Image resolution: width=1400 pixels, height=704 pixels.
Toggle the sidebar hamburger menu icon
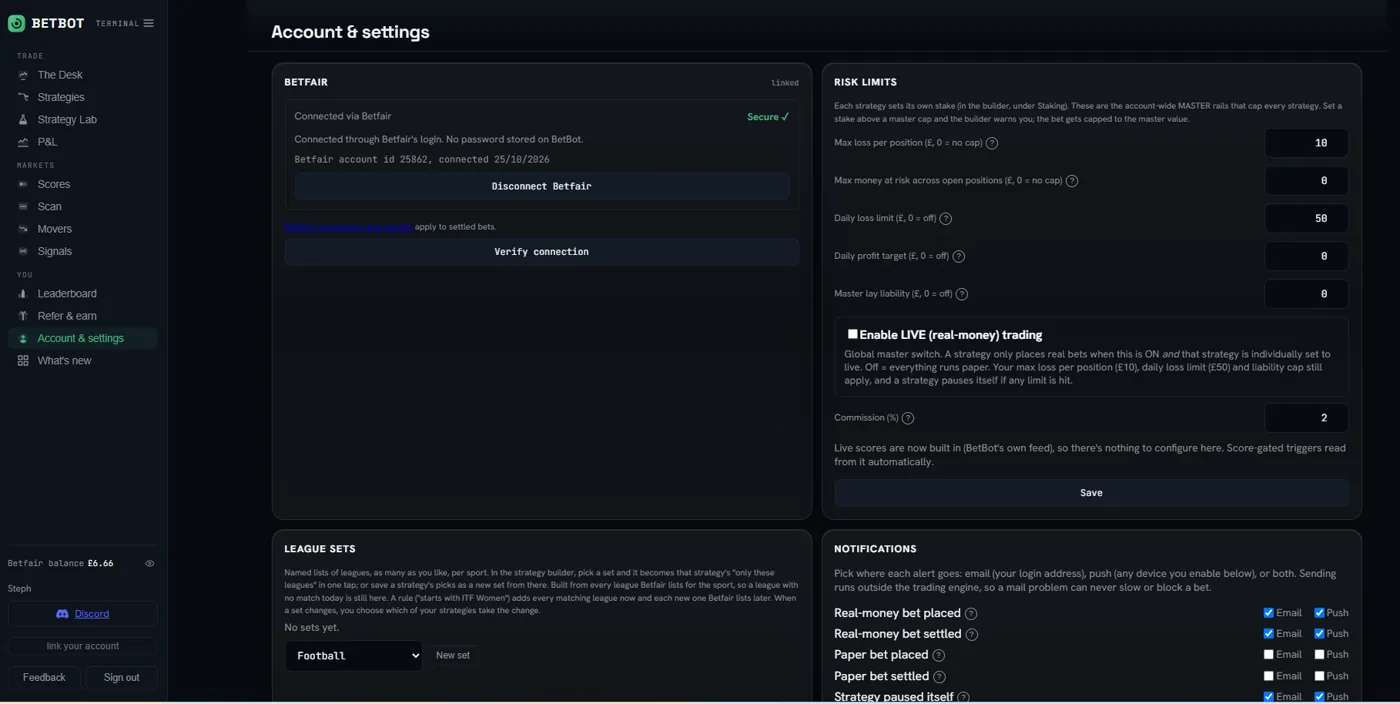pos(148,23)
